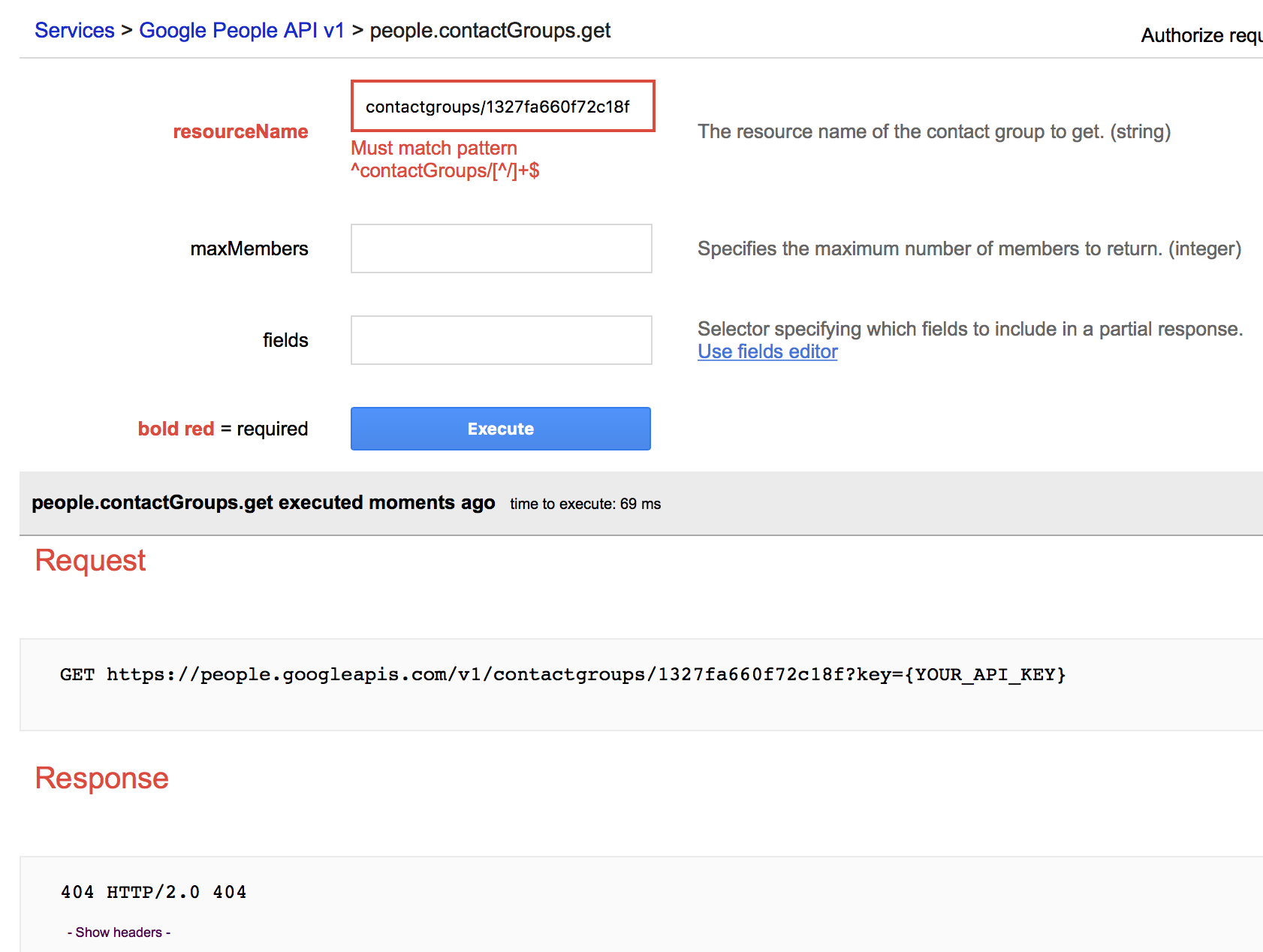Expand the Show headers section
This screenshot has height=952, width=1263.
pyautogui.click(x=119, y=932)
